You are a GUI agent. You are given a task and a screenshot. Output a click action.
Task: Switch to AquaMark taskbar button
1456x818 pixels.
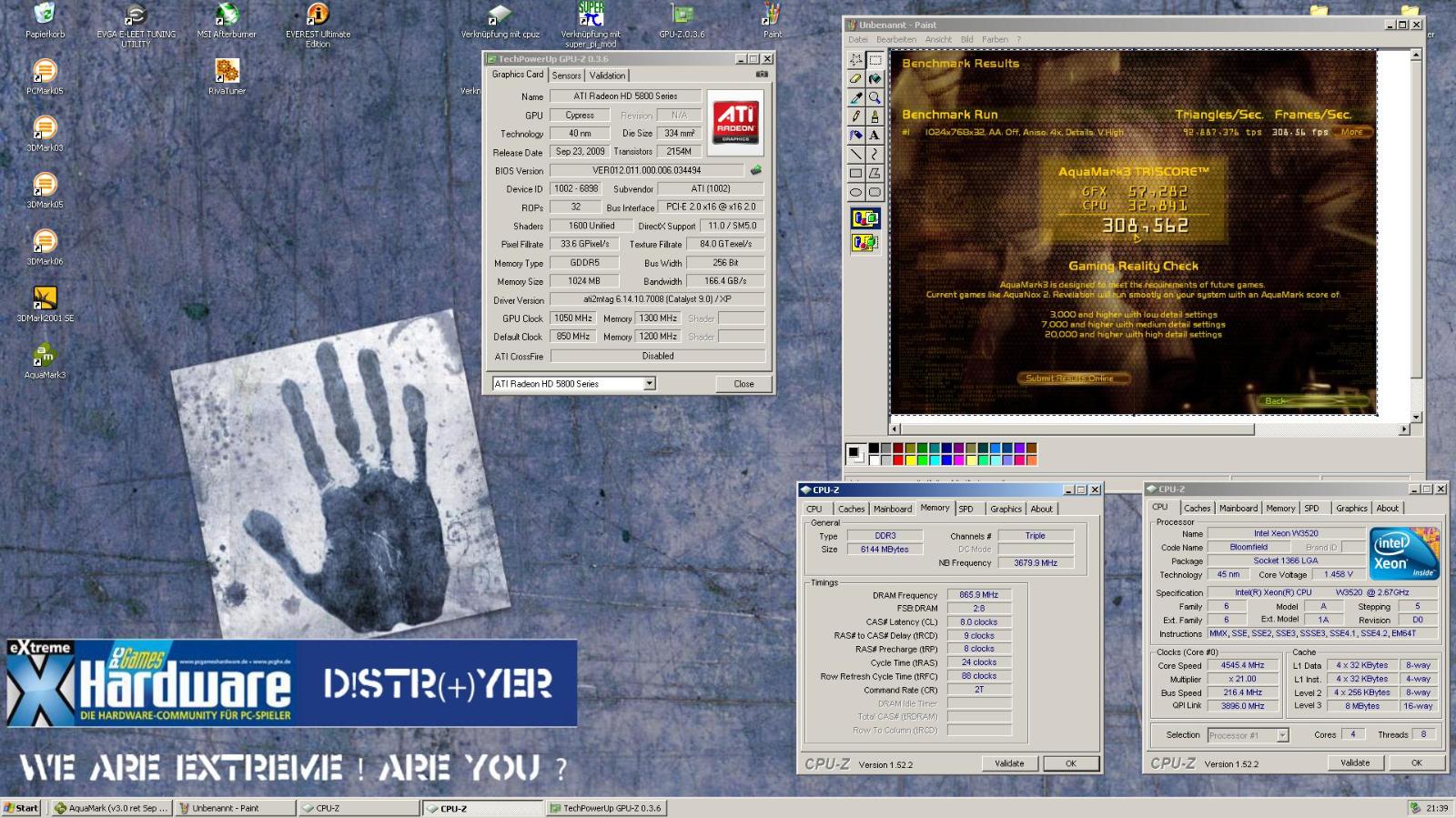tap(110, 808)
